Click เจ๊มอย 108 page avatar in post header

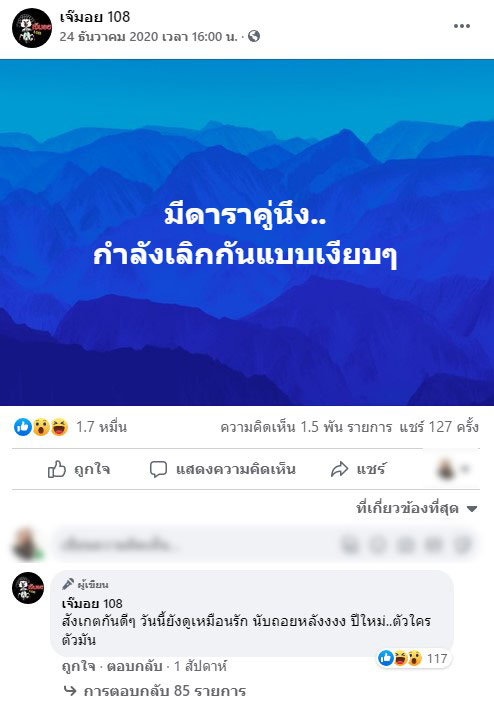point(32,27)
